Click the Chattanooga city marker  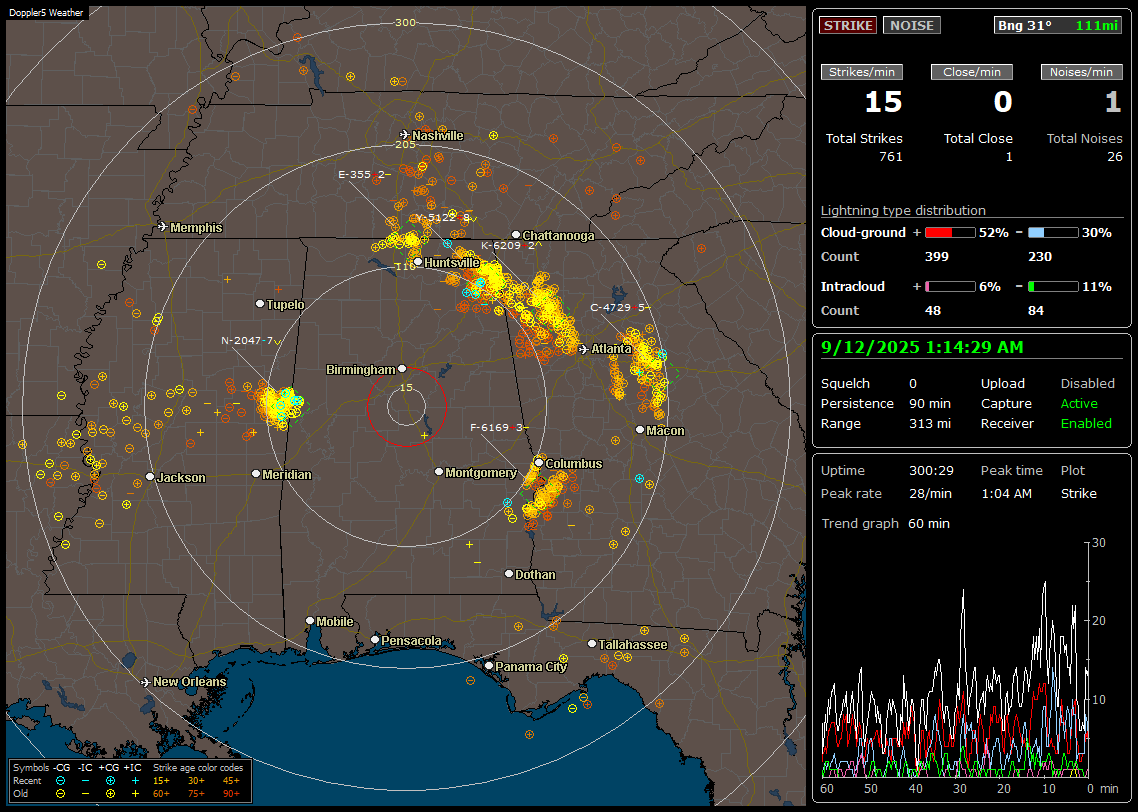515,235
